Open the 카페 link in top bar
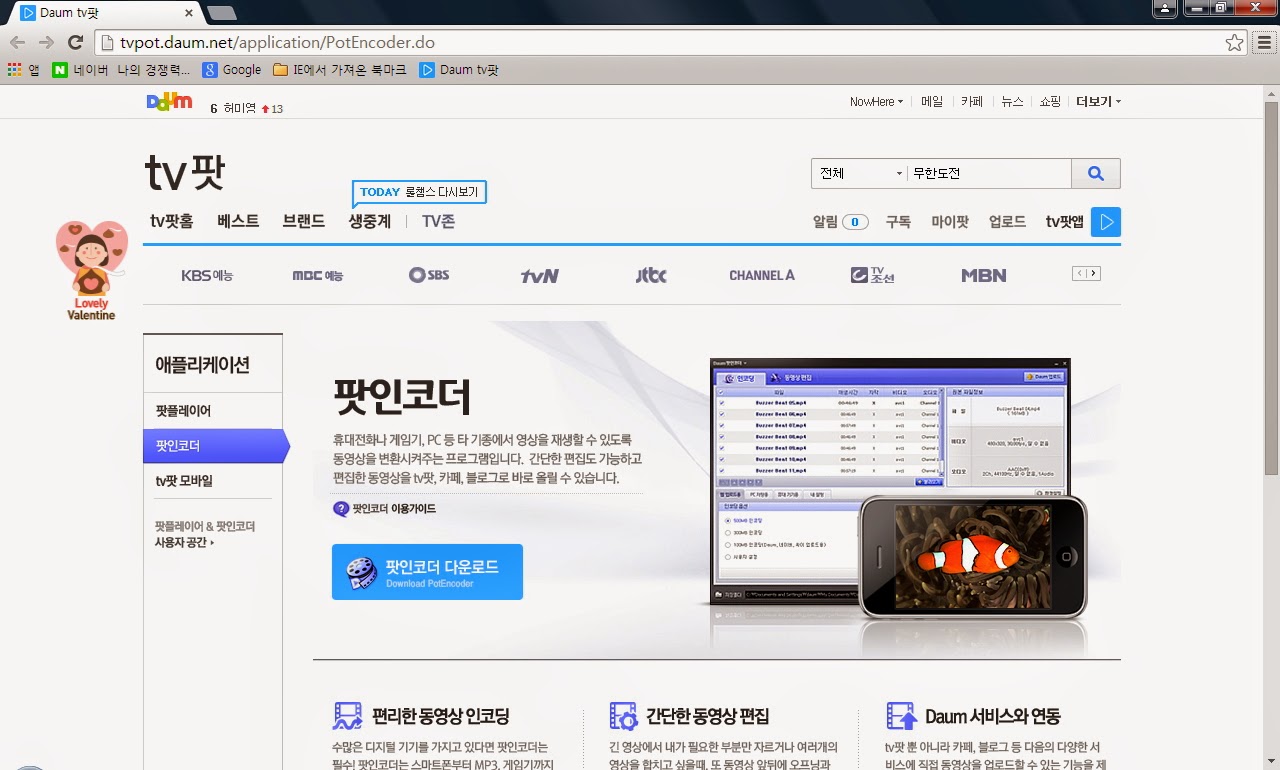Screen dimensions: 1280x770 (972, 102)
